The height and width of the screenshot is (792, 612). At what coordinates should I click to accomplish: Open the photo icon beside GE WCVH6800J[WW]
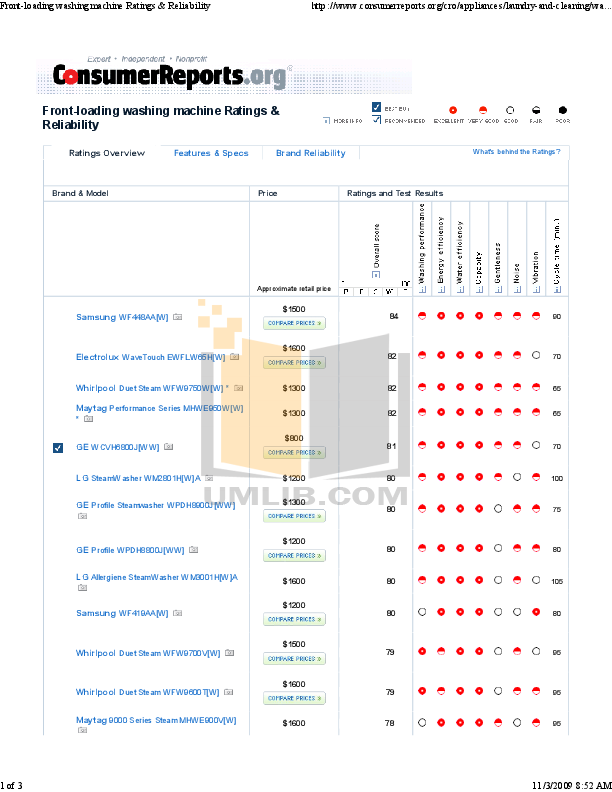(169, 447)
